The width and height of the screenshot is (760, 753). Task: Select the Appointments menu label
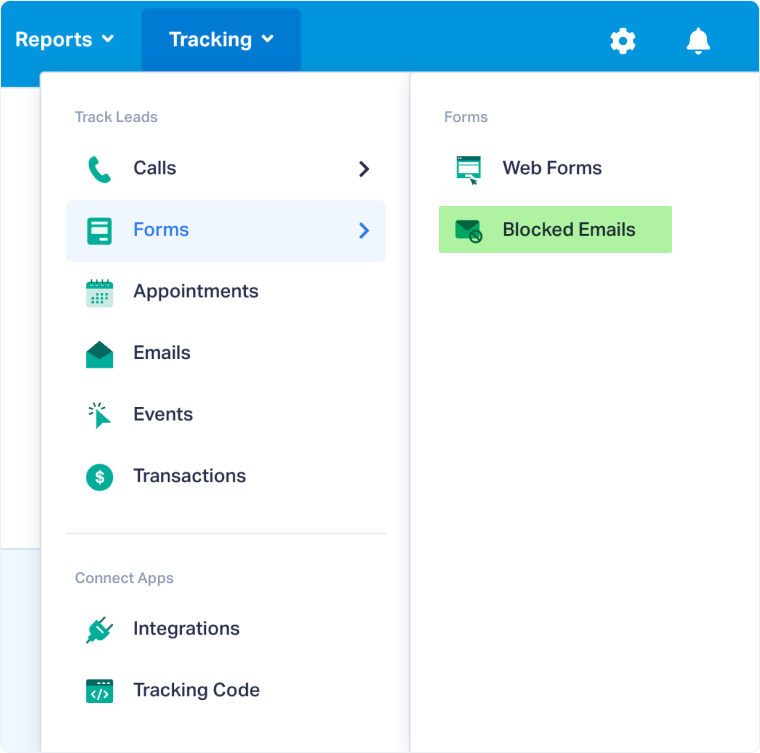196,292
